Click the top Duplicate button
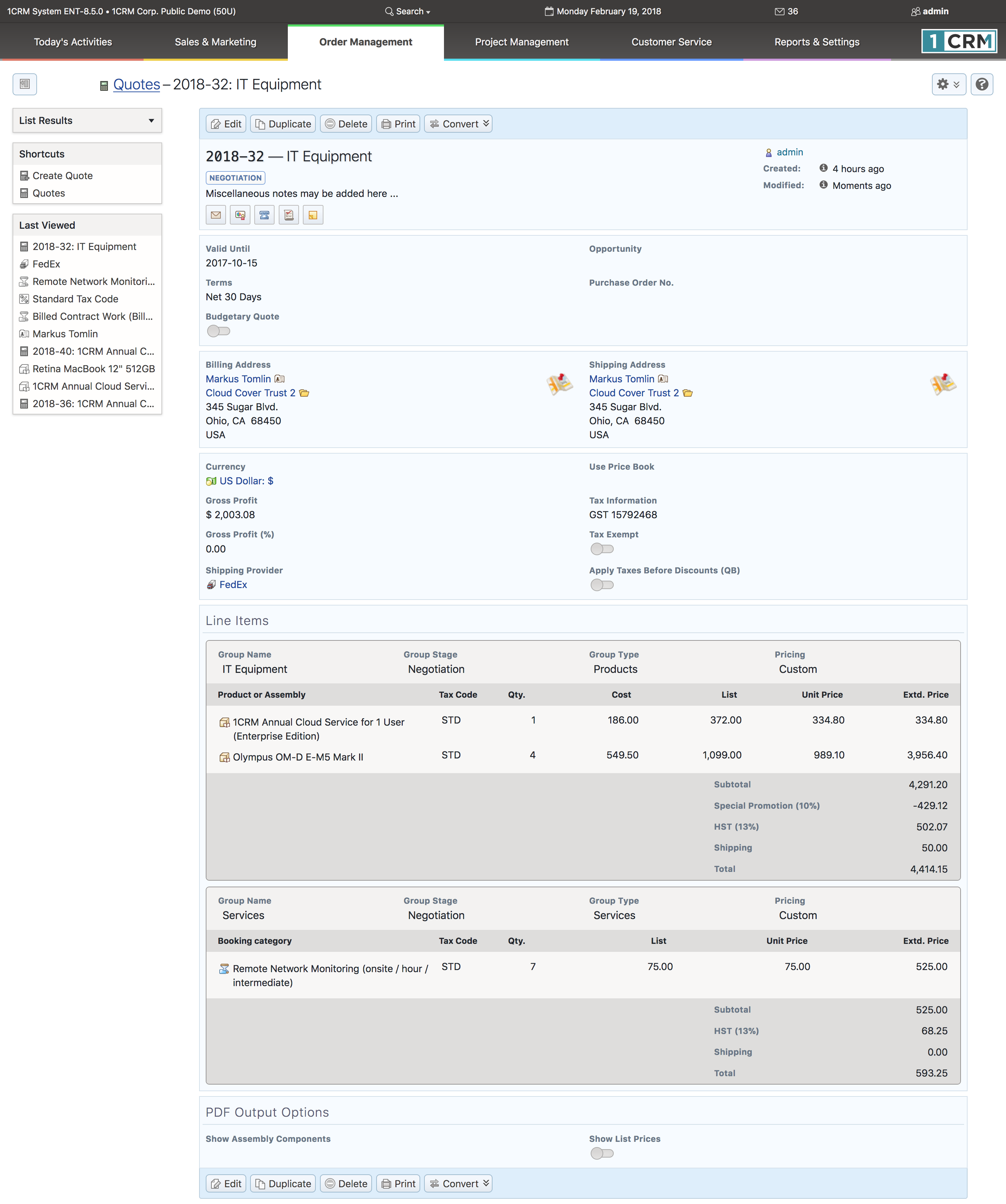Image resolution: width=1006 pixels, height=1204 pixels. click(283, 124)
